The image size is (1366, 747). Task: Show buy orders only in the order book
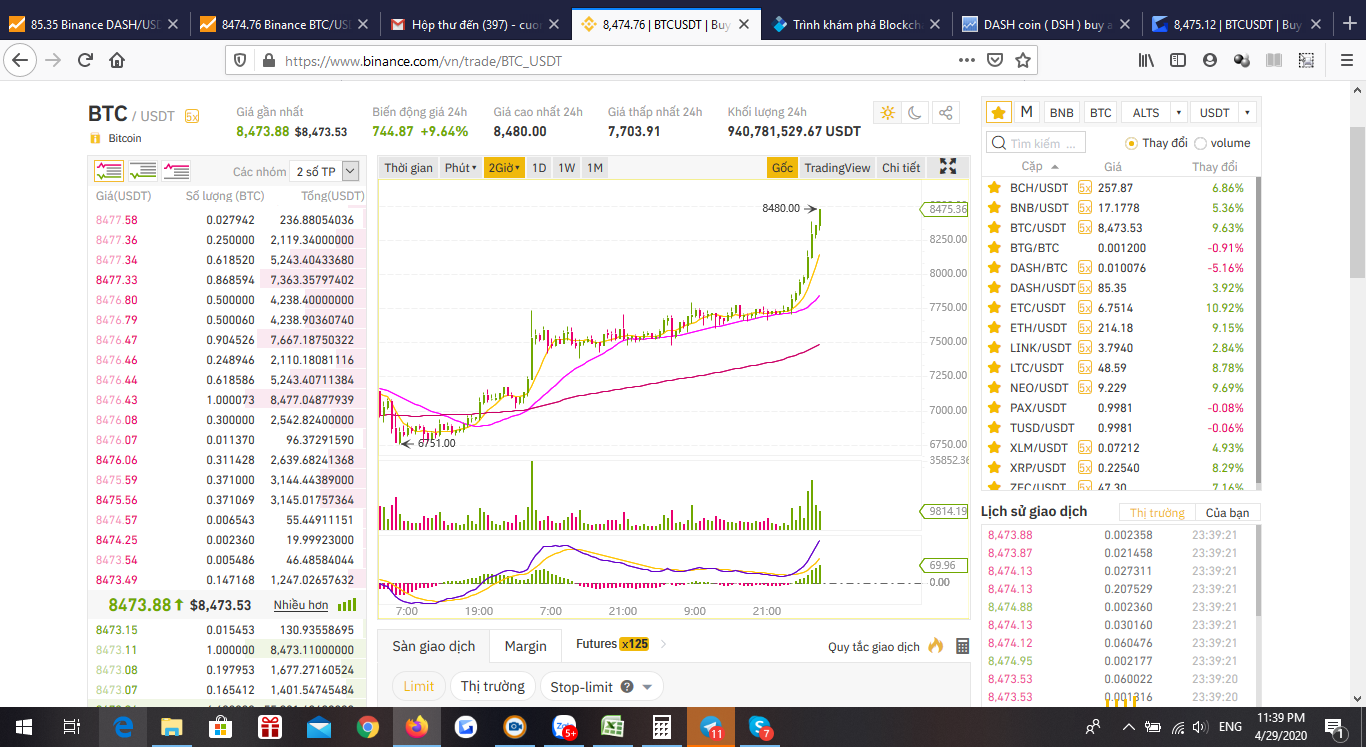pyautogui.click(x=142, y=171)
